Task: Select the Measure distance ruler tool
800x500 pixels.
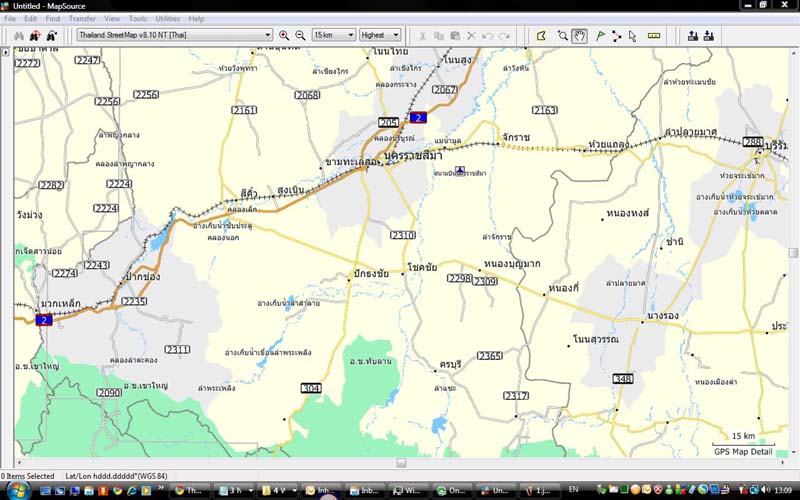Action: coord(654,35)
